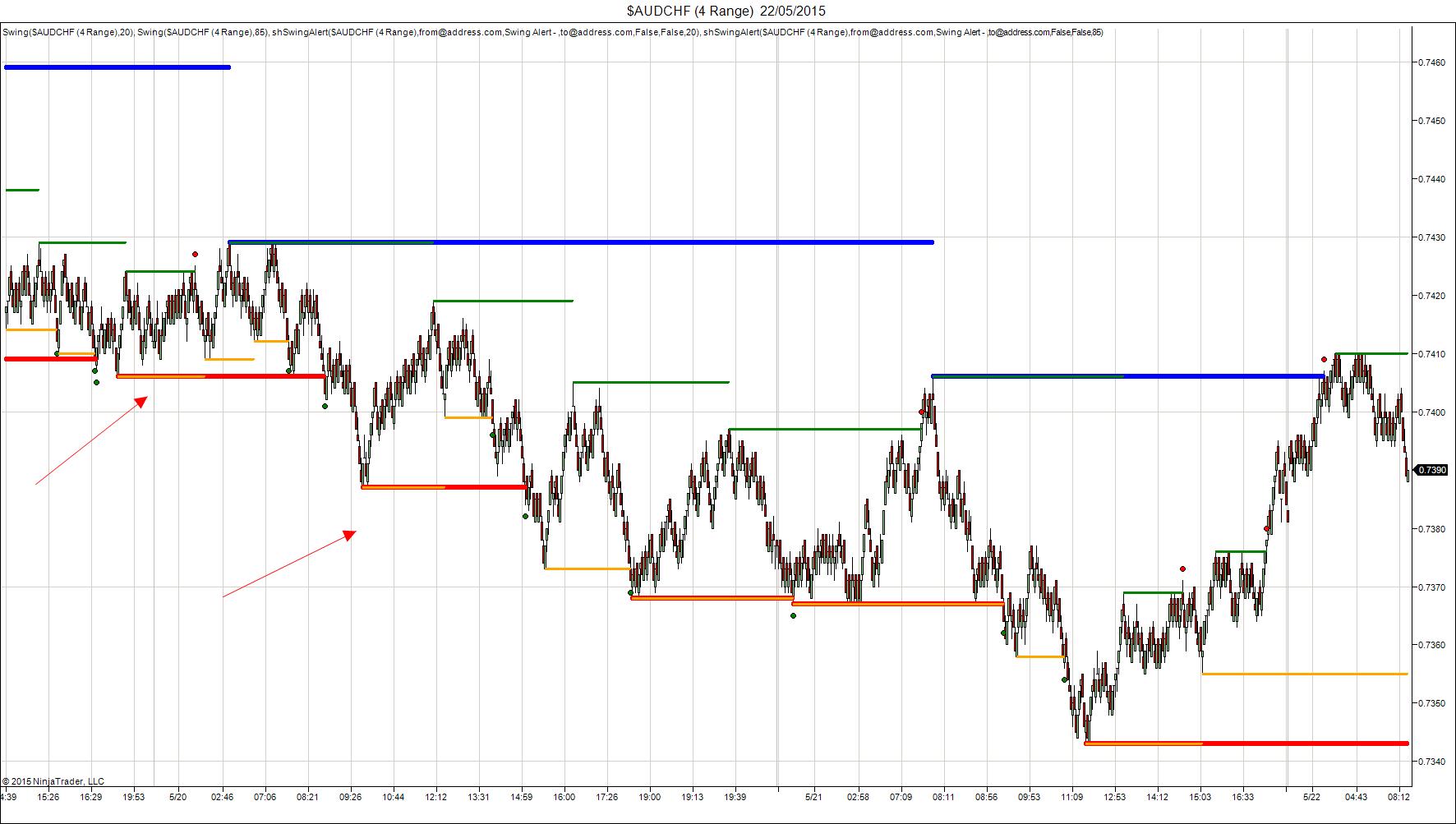
Task: Click the 5/20 date axis label
Action: pos(177,797)
